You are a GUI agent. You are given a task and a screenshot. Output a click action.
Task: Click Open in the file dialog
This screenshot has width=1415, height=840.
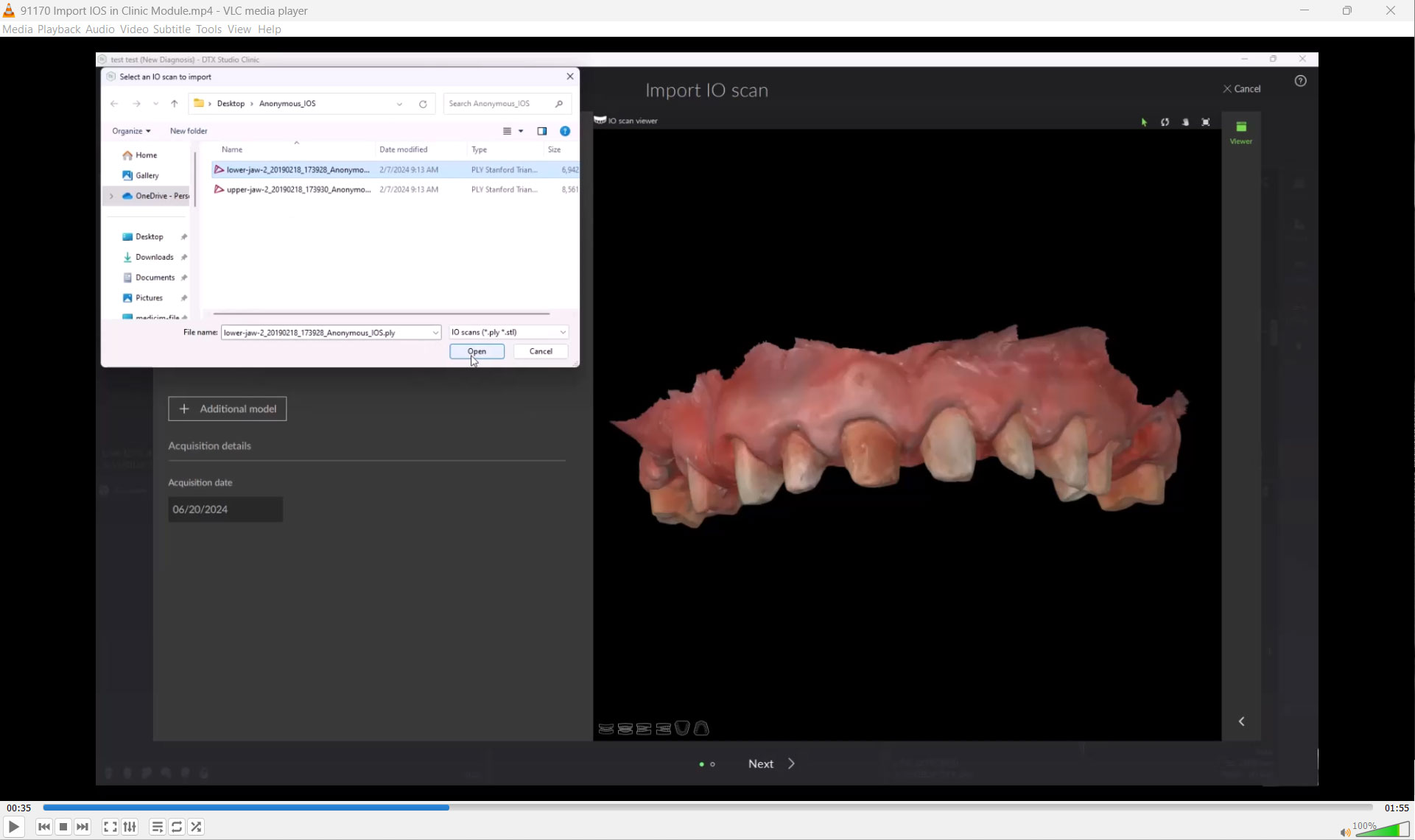click(x=477, y=351)
